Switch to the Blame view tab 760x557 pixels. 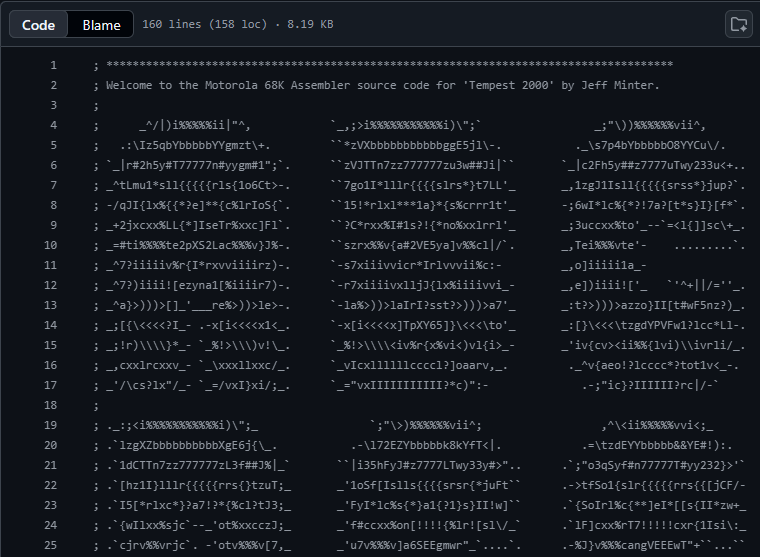(x=101, y=25)
